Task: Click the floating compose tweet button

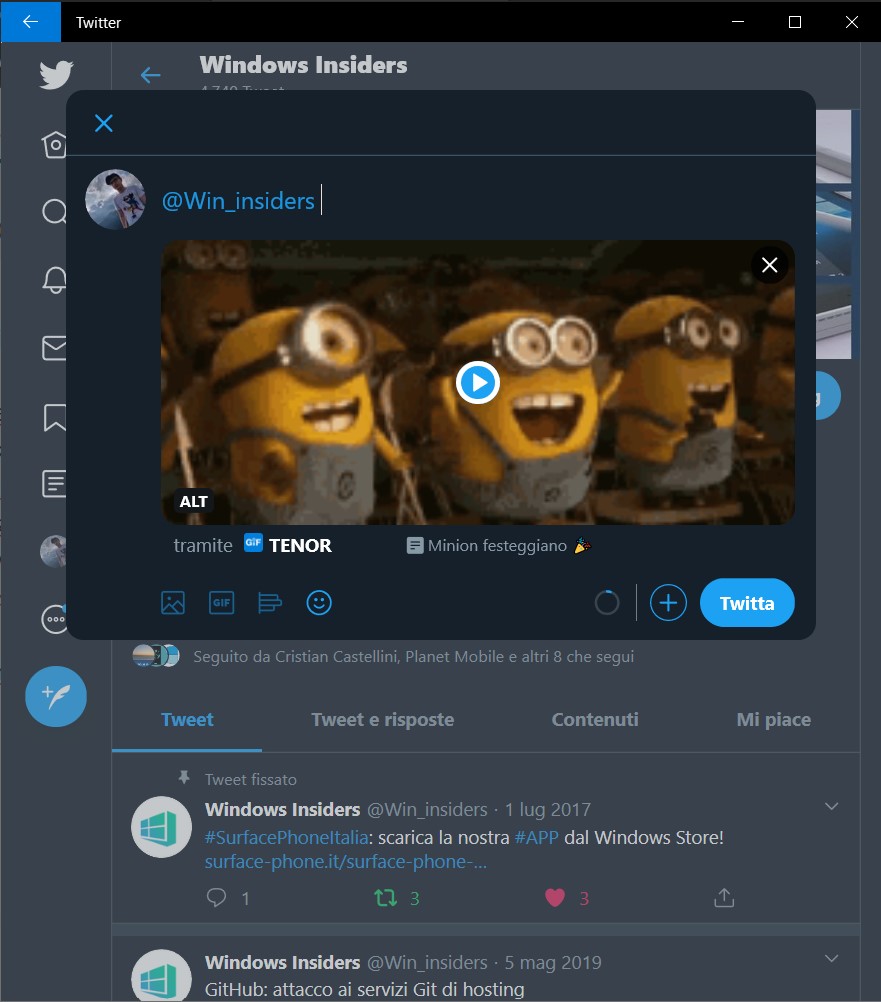Action: point(56,697)
